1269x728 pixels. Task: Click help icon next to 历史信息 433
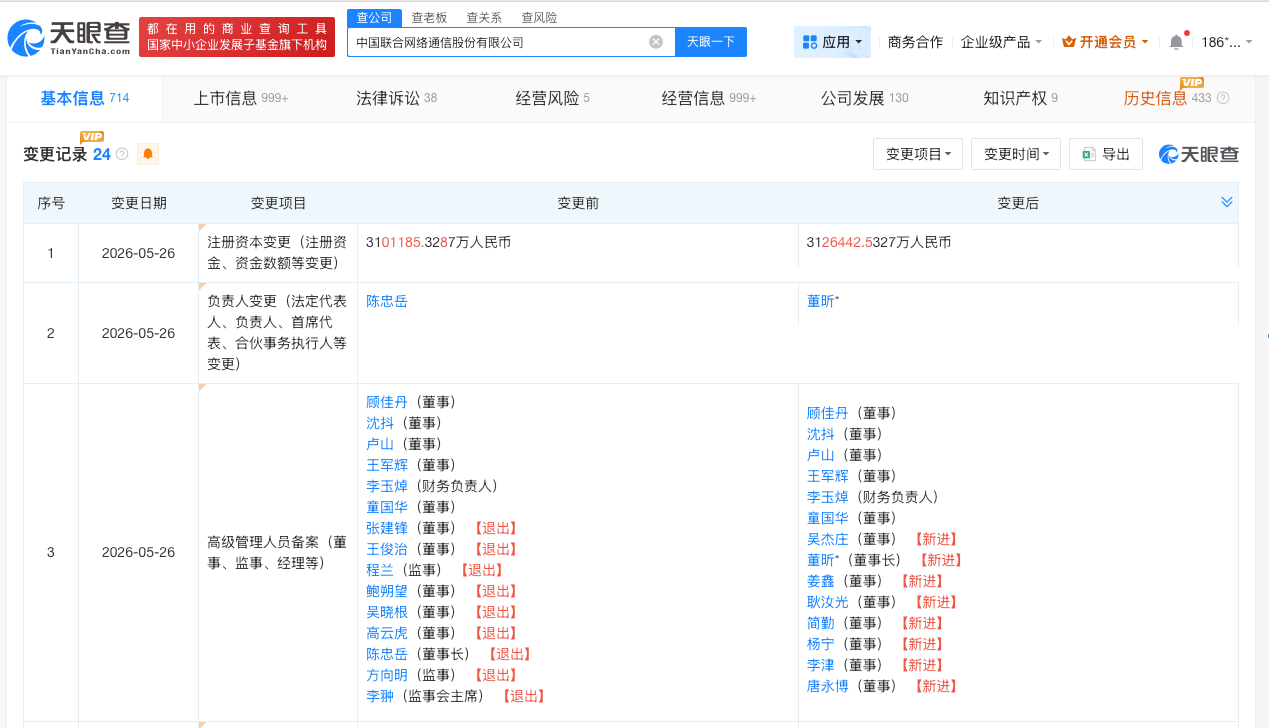(1223, 98)
